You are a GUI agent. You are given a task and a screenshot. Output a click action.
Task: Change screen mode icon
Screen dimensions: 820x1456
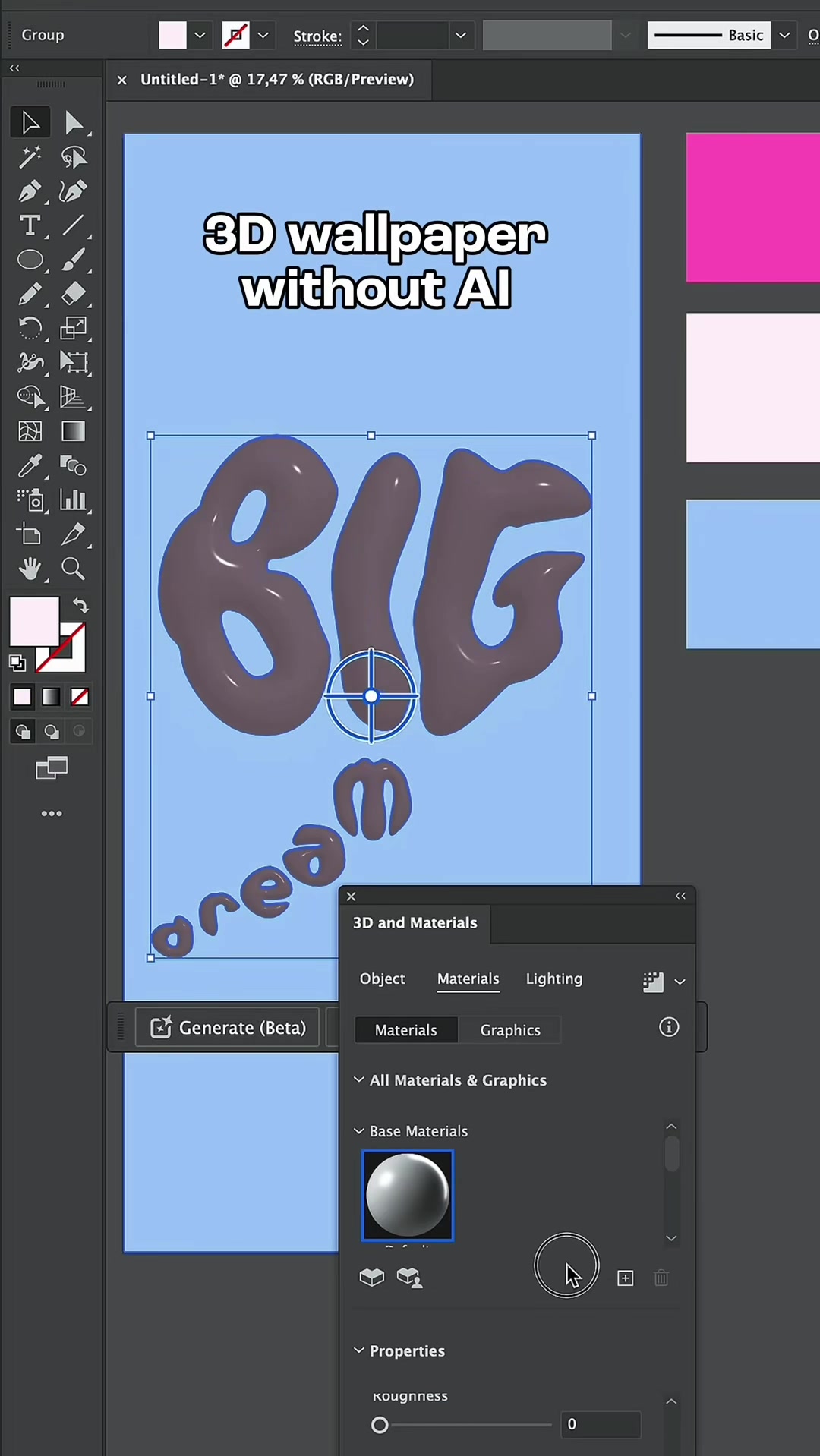pyautogui.click(x=52, y=768)
